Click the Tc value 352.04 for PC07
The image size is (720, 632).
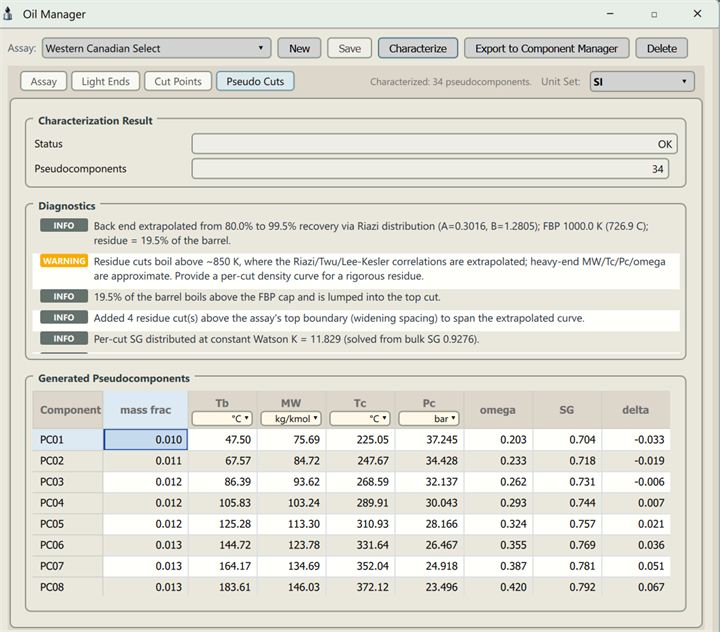[360, 566]
